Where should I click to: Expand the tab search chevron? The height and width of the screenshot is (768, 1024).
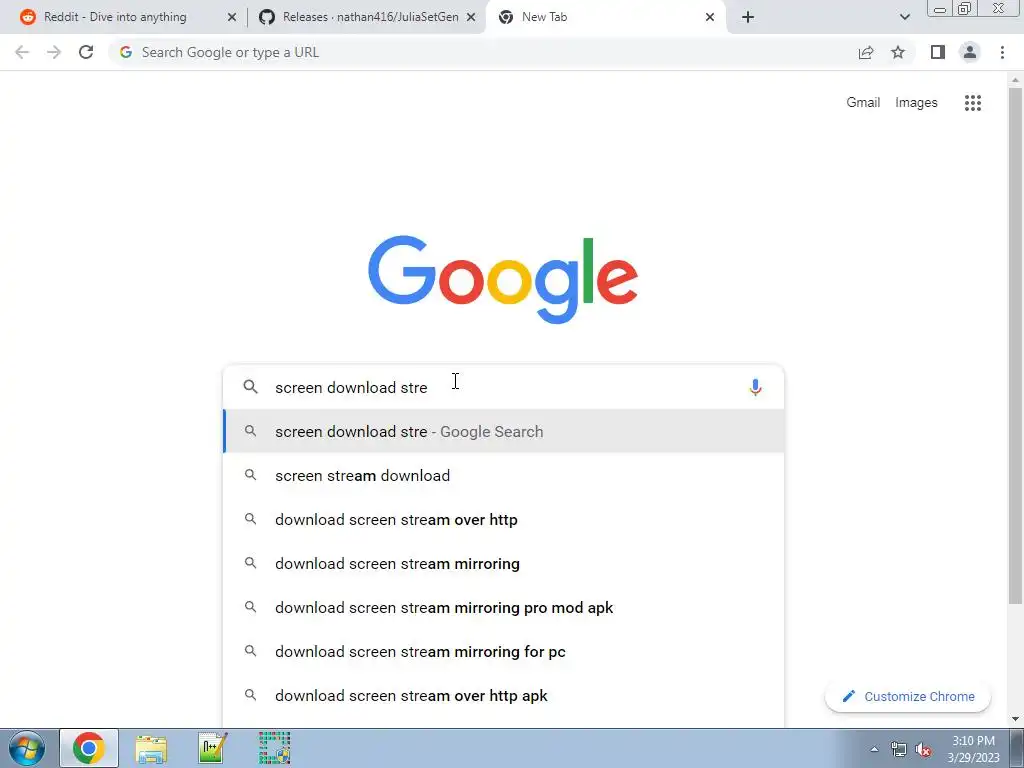pyautogui.click(x=904, y=17)
